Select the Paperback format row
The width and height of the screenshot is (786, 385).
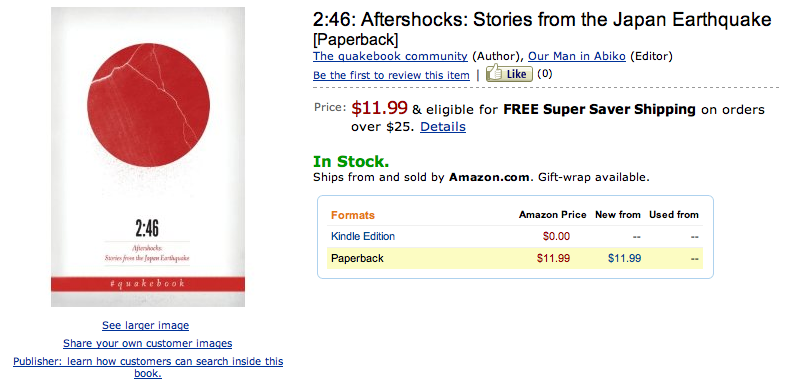(x=515, y=258)
